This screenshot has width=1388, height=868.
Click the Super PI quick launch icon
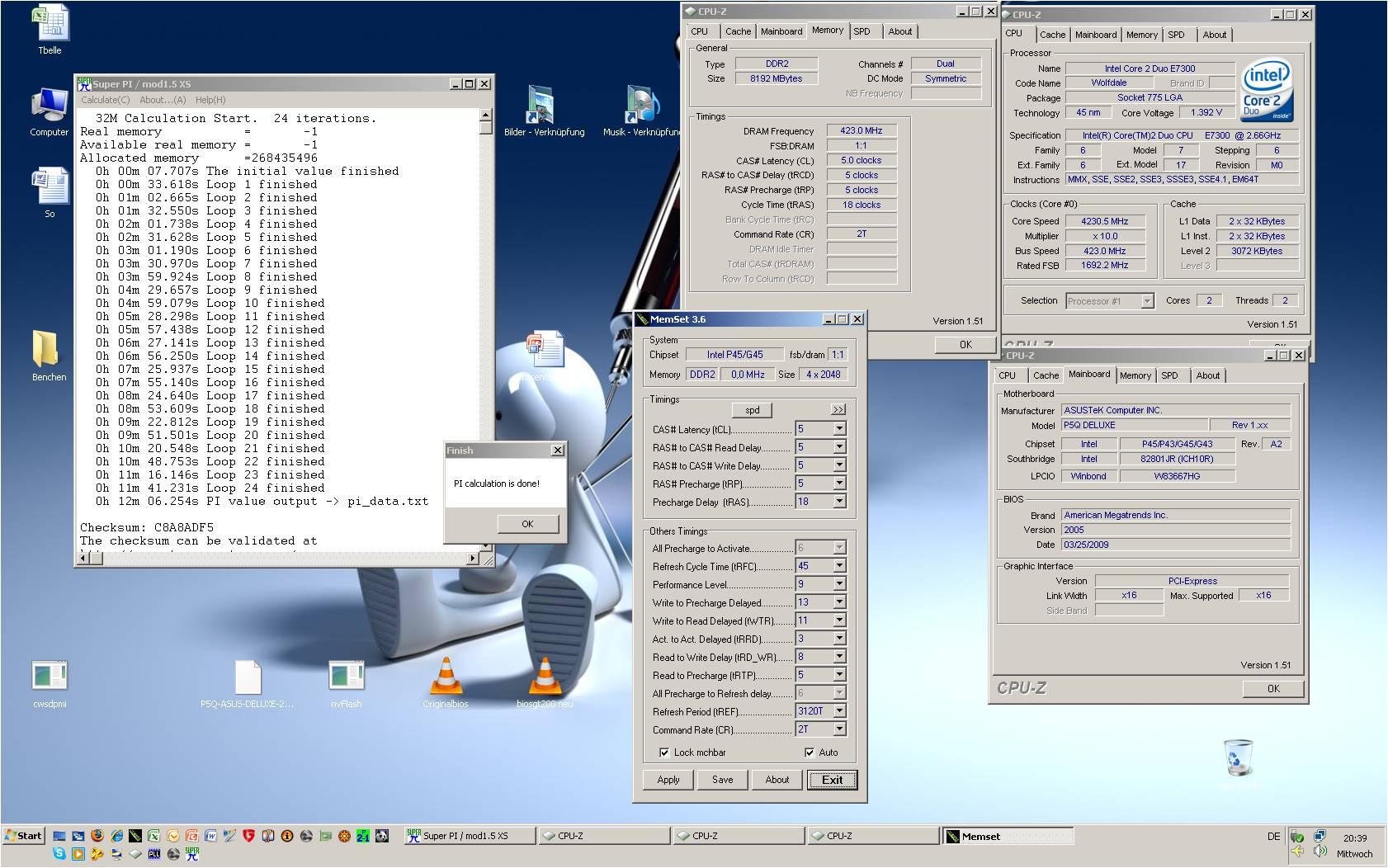(192, 854)
